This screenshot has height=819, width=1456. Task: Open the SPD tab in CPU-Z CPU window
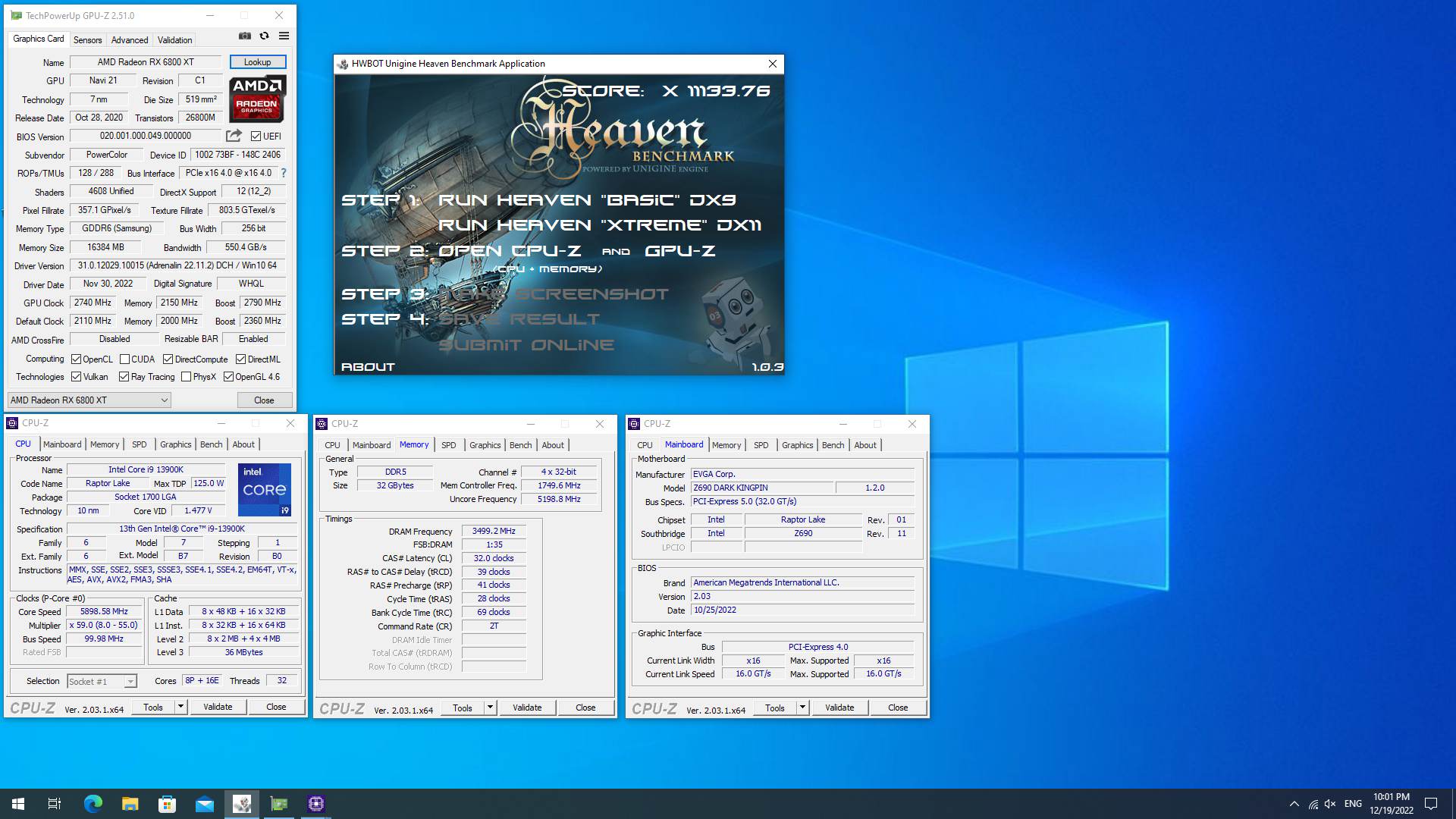(x=140, y=444)
